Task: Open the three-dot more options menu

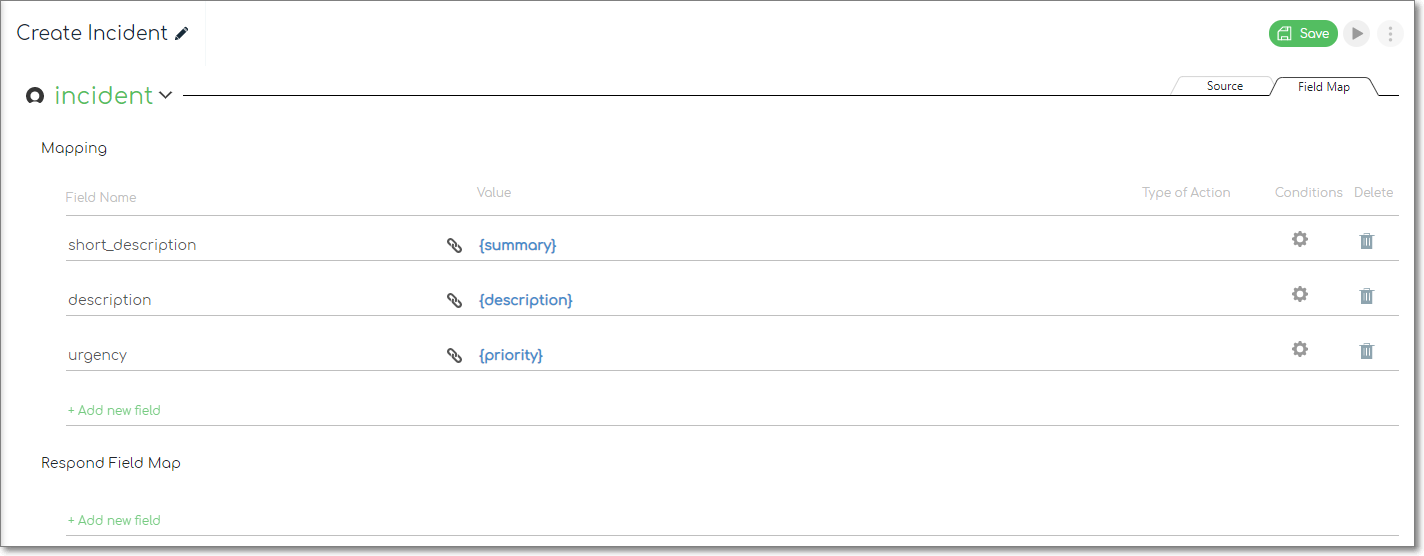Action: tap(1390, 34)
